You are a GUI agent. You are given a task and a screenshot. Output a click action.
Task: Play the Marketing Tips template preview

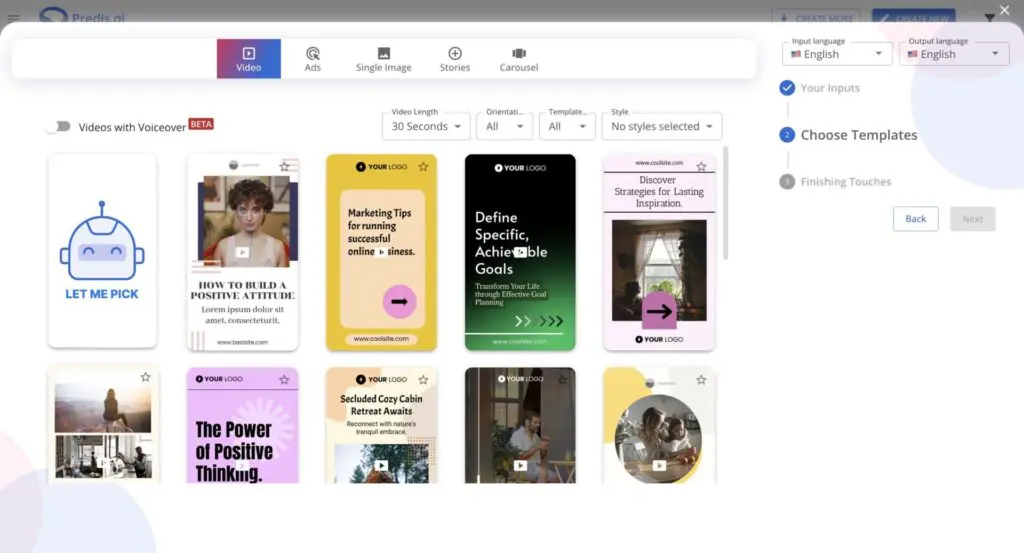pos(381,251)
